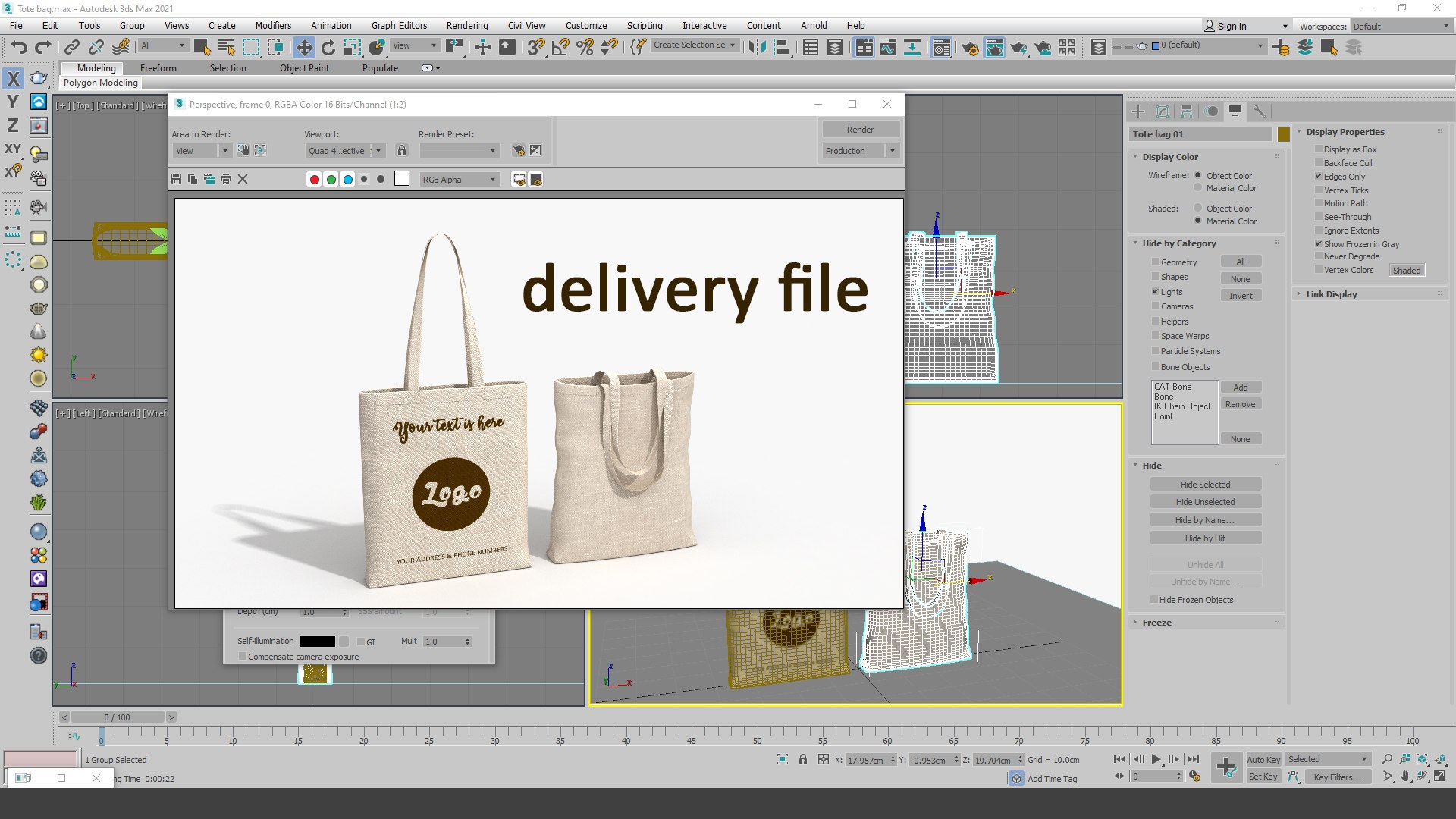Viewport: 1456px width, 819px height.
Task: Open the Render Setup teapot icon
Action: coord(970,48)
